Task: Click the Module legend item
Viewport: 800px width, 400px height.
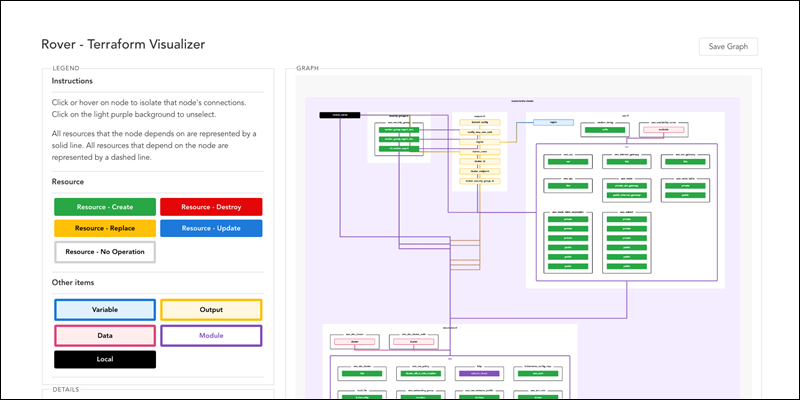Action: [211, 336]
